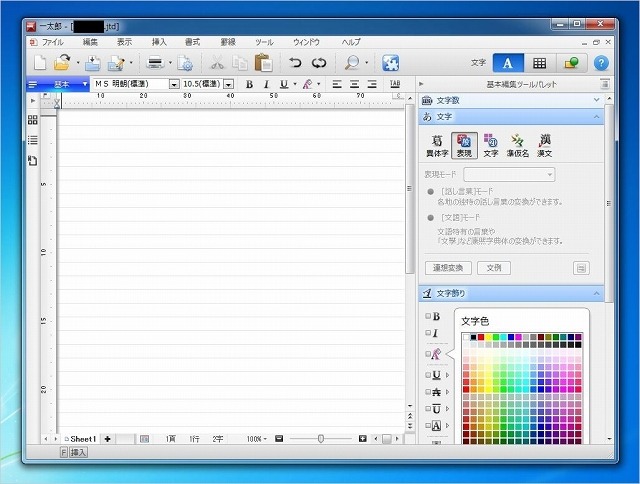Open the 罫線 menu
Screen dimensions: 640x484
click(228, 42)
